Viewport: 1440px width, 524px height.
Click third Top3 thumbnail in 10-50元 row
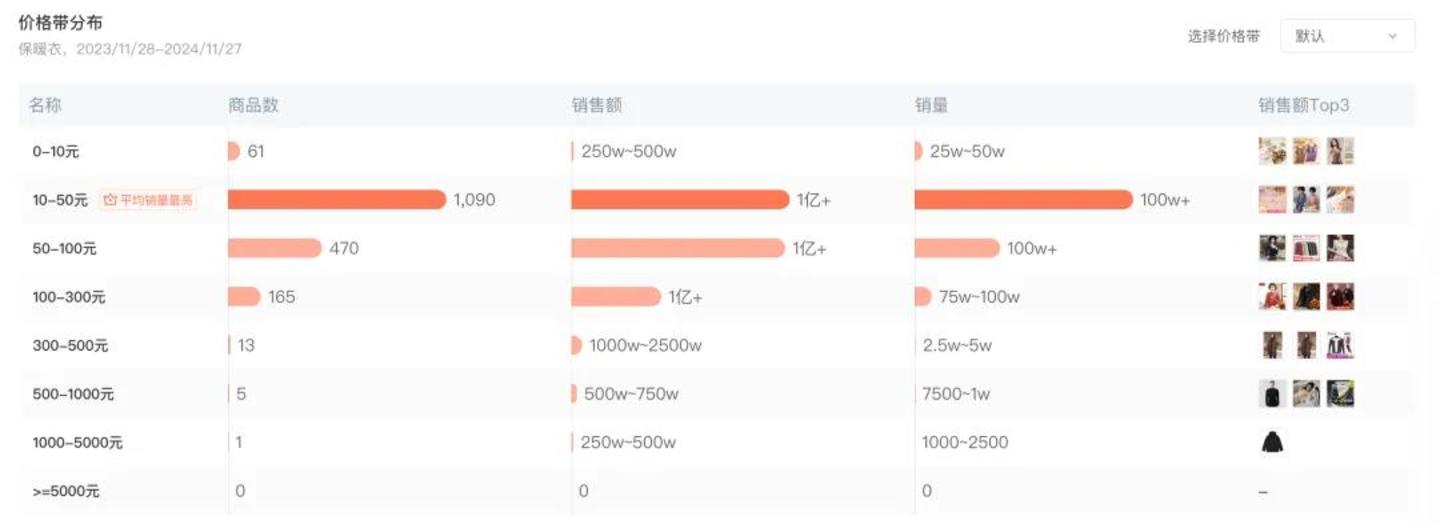pos(1340,200)
